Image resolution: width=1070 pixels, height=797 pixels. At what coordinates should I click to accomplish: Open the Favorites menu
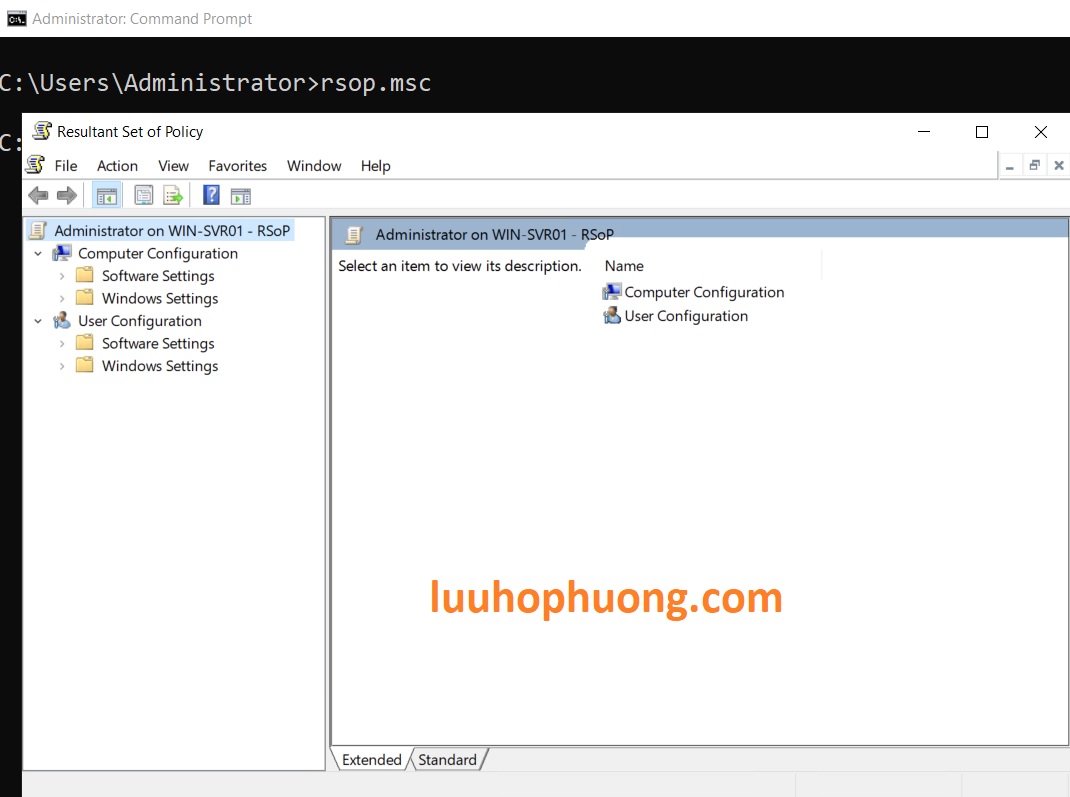click(x=237, y=166)
